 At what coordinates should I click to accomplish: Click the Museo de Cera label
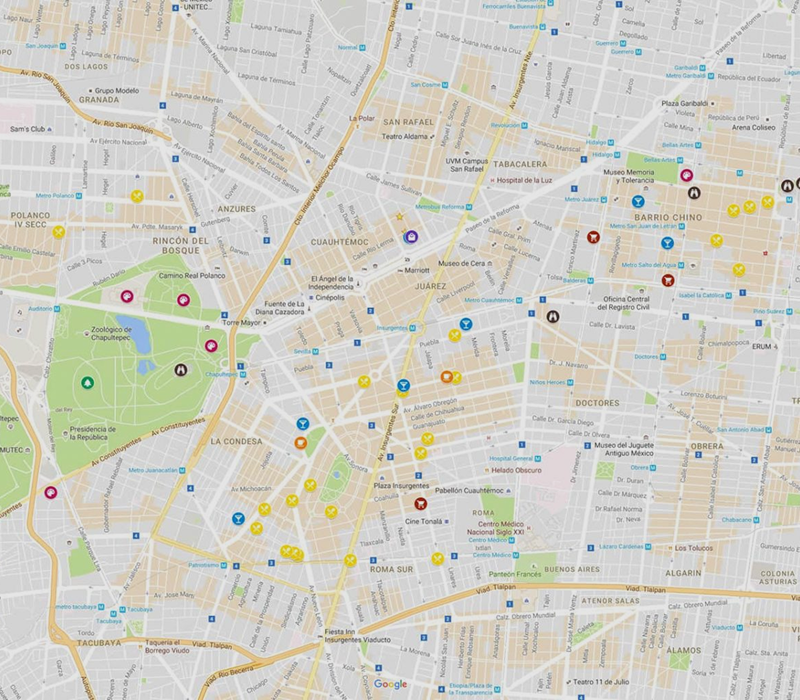(x=461, y=263)
